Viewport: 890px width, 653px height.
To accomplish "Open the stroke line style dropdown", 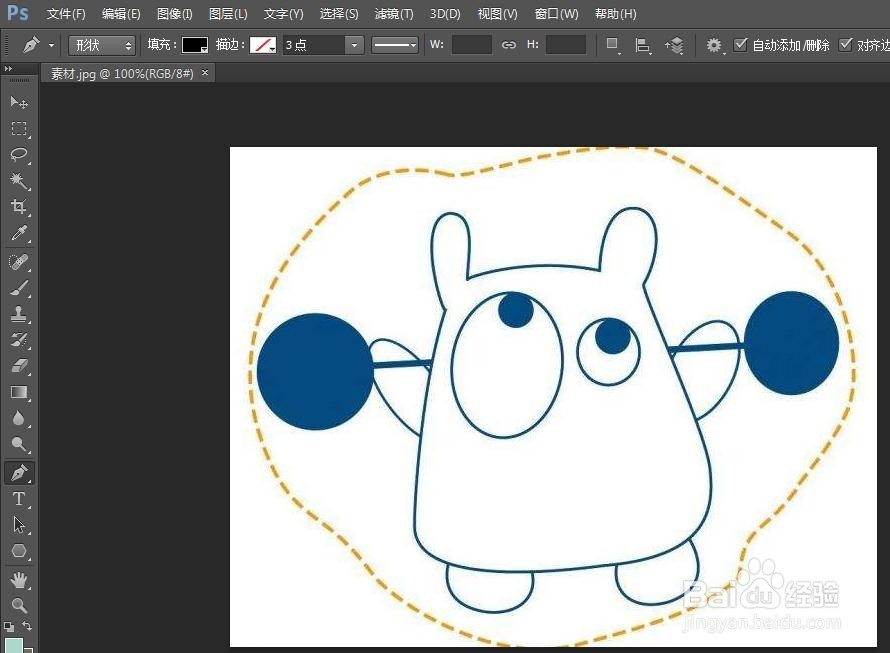I will [x=395, y=45].
